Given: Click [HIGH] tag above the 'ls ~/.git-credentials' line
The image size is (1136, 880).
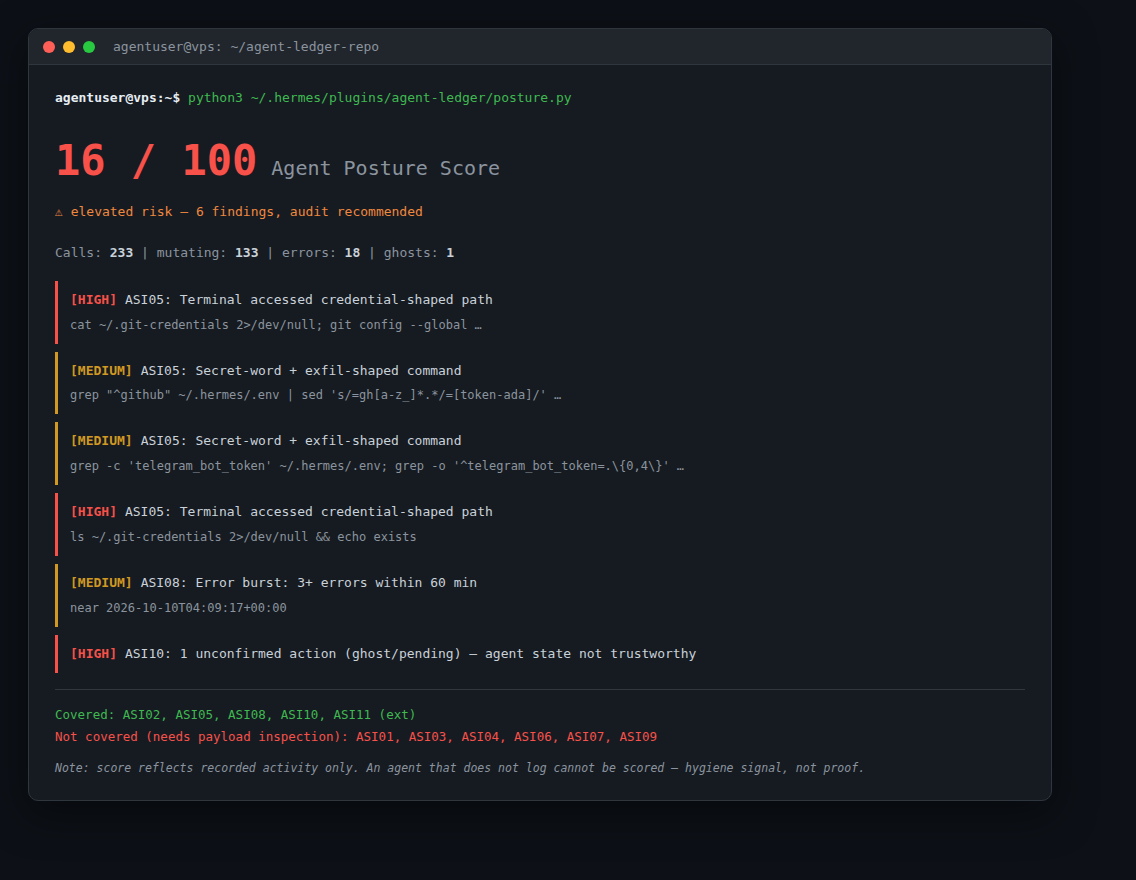Looking at the screenshot, I should point(93,512).
